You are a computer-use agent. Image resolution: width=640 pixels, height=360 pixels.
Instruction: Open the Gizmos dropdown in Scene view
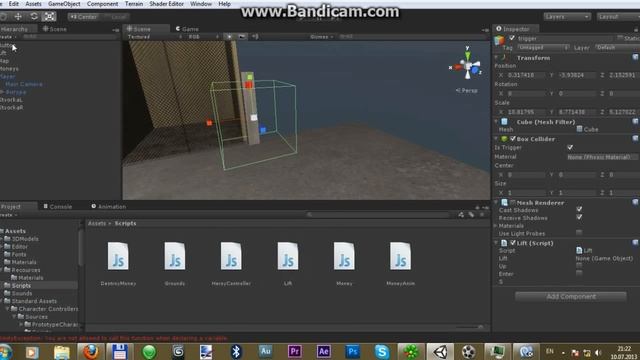tap(322, 37)
